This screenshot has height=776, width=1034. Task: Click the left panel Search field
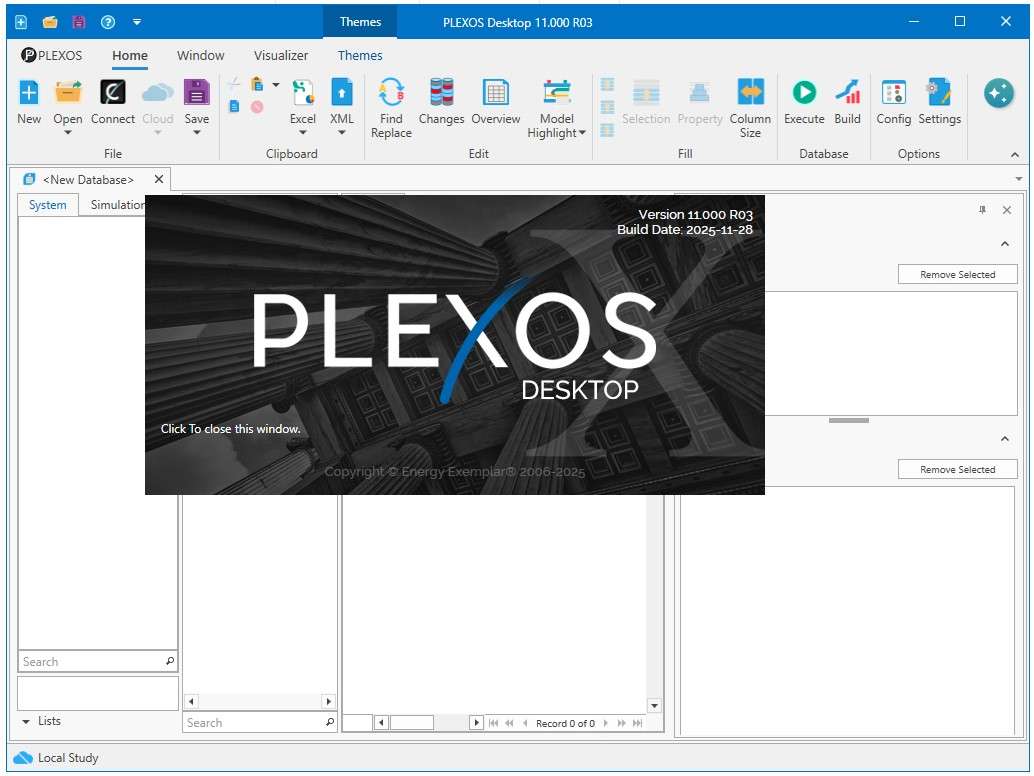point(90,662)
